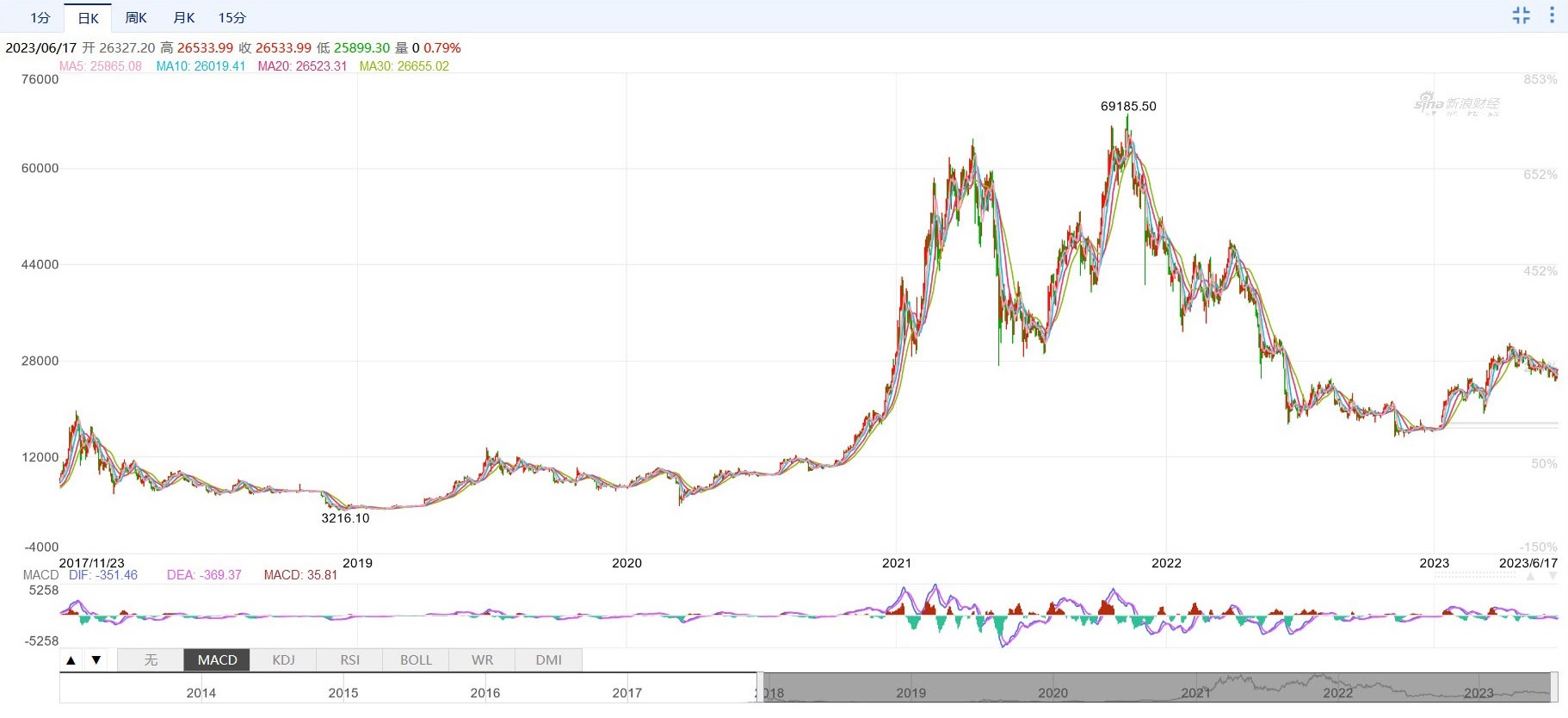Switch to the 月K monthly chart tab
Image resolution: width=1568 pixels, height=718 pixels.
click(x=184, y=17)
